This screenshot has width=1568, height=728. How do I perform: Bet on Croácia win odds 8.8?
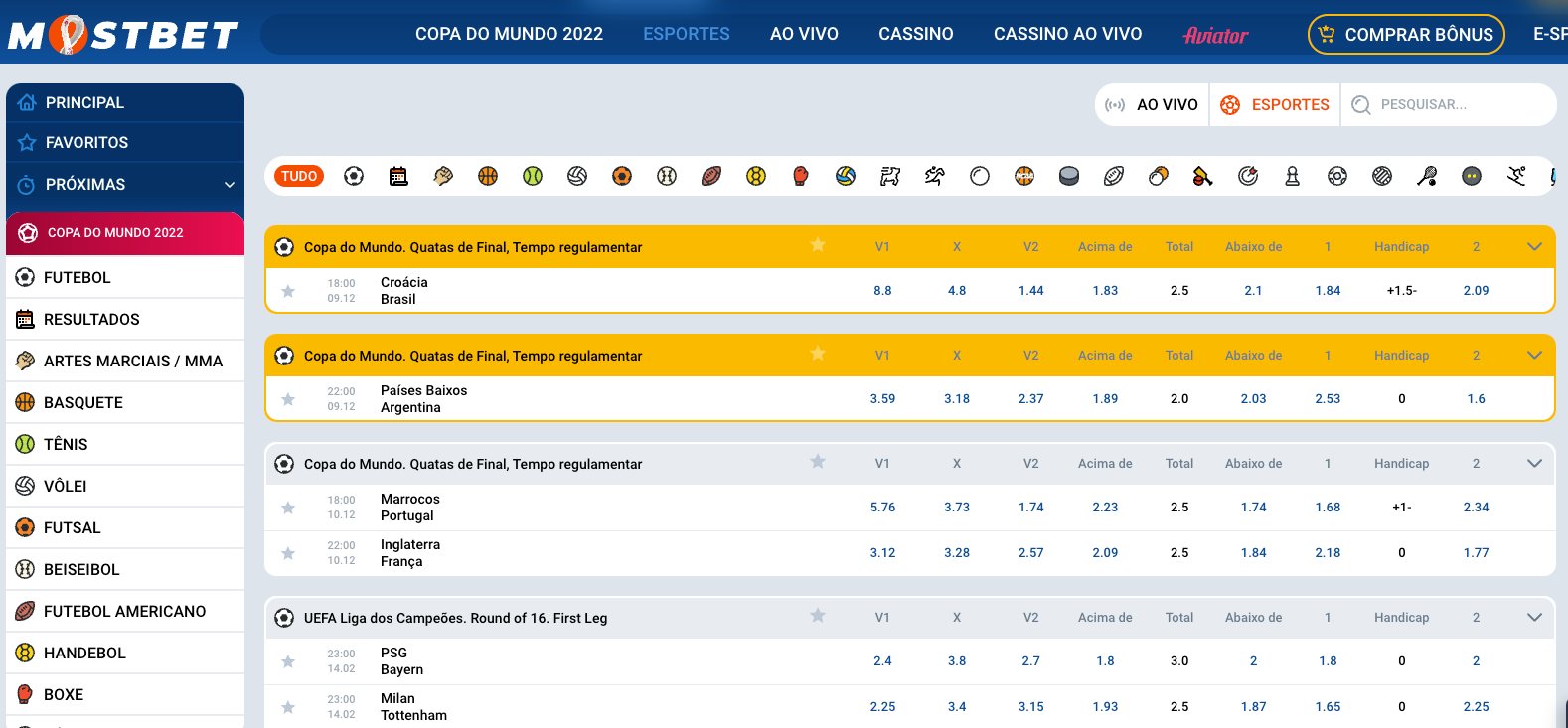tap(882, 291)
